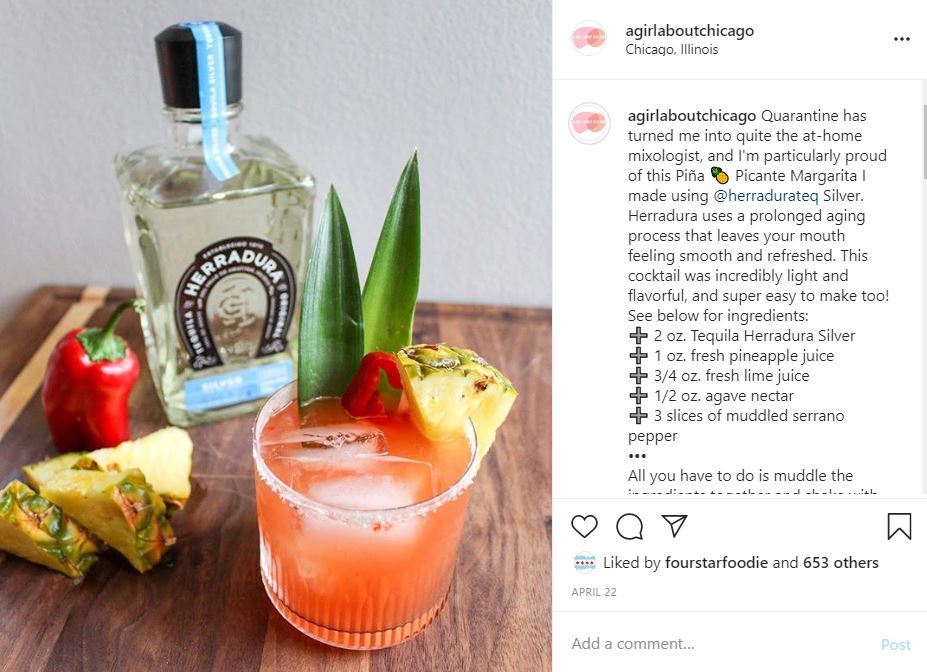Open the agirlaboutchicago header profile picture
Viewport: 927px width, 672px height.
tap(589, 38)
